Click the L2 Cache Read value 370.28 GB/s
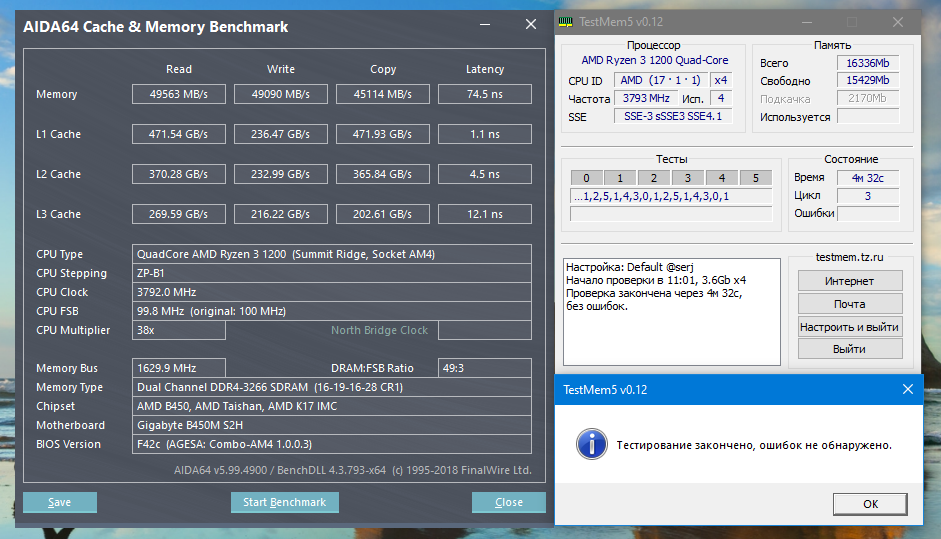 pyautogui.click(x=179, y=174)
